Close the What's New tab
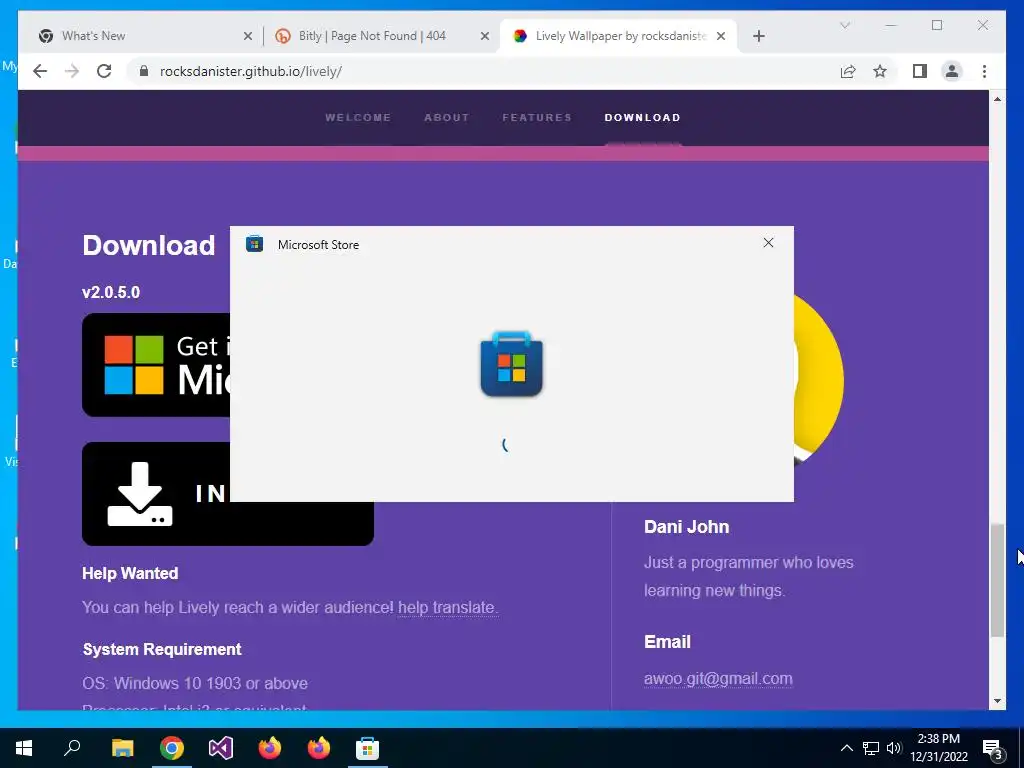 pos(248,36)
